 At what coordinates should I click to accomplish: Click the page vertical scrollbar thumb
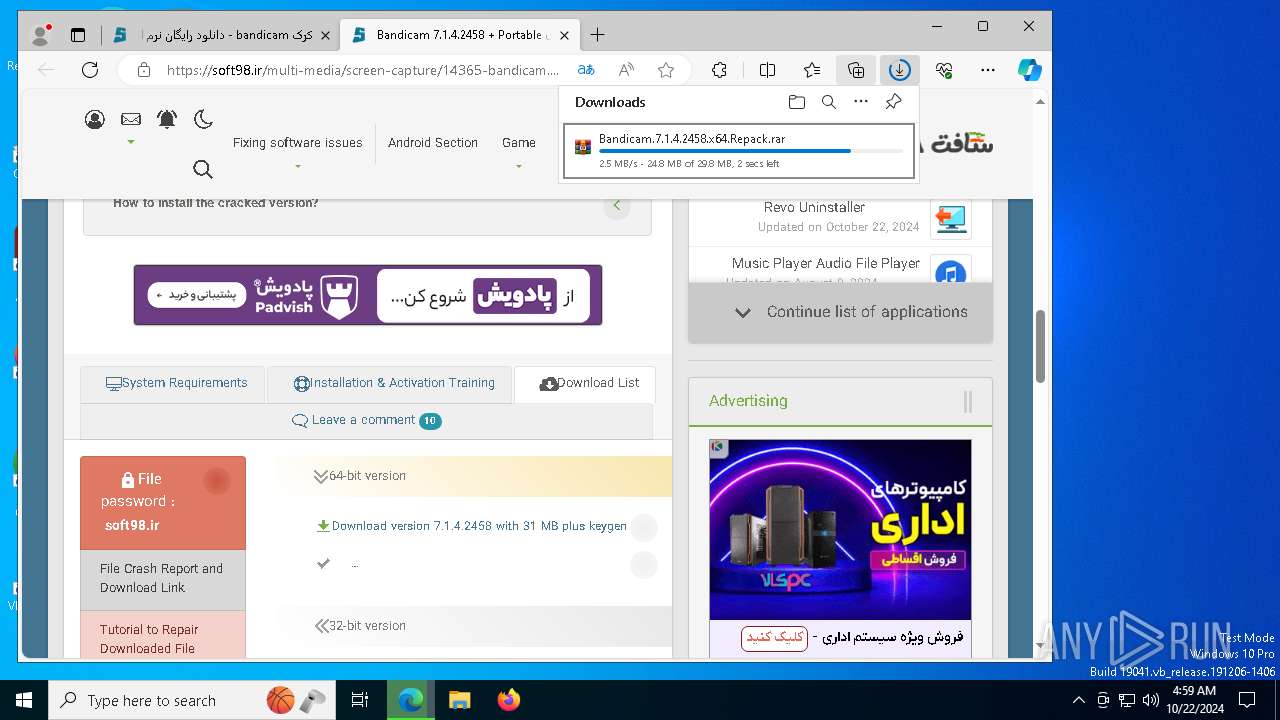(1040, 346)
